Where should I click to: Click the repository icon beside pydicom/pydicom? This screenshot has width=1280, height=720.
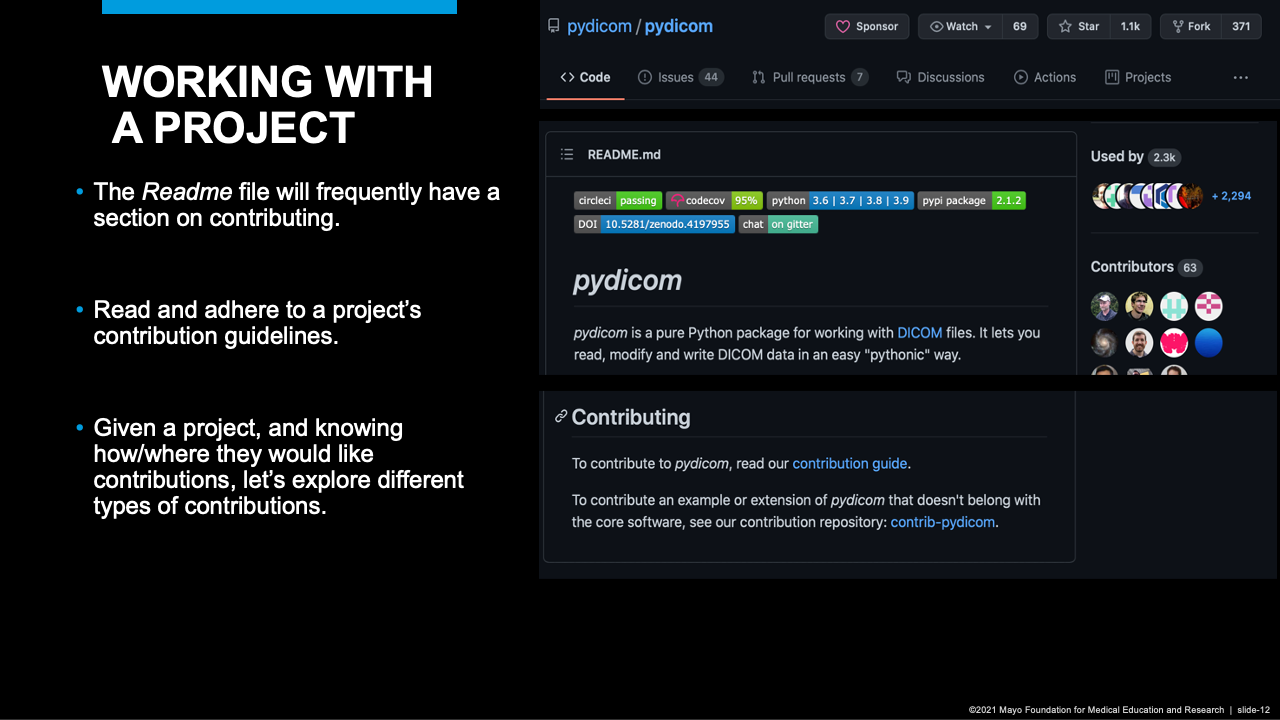coord(554,26)
